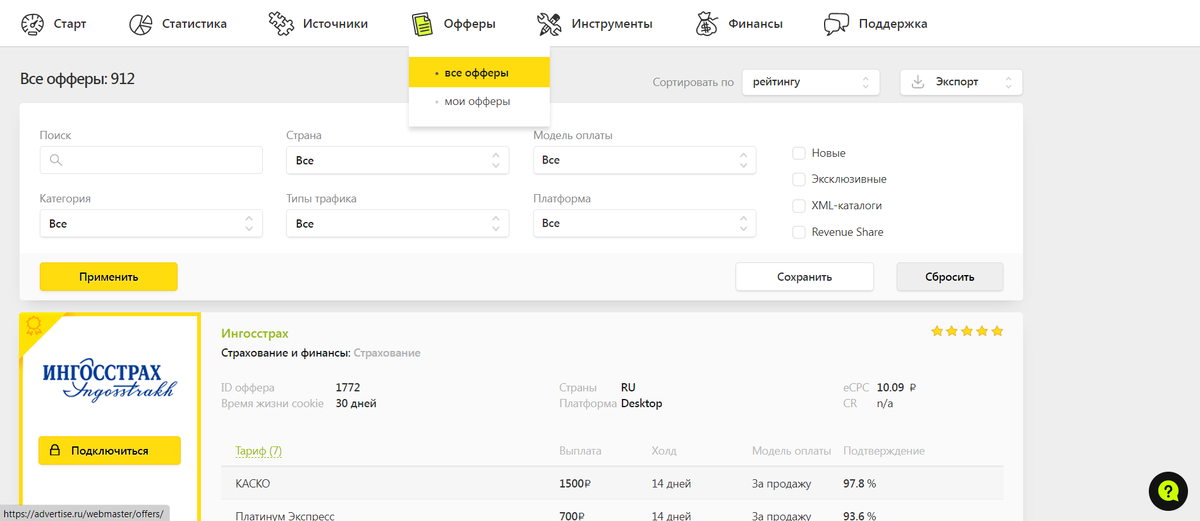Click the 1500₽ payout value

pyautogui.click(x=575, y=484)
